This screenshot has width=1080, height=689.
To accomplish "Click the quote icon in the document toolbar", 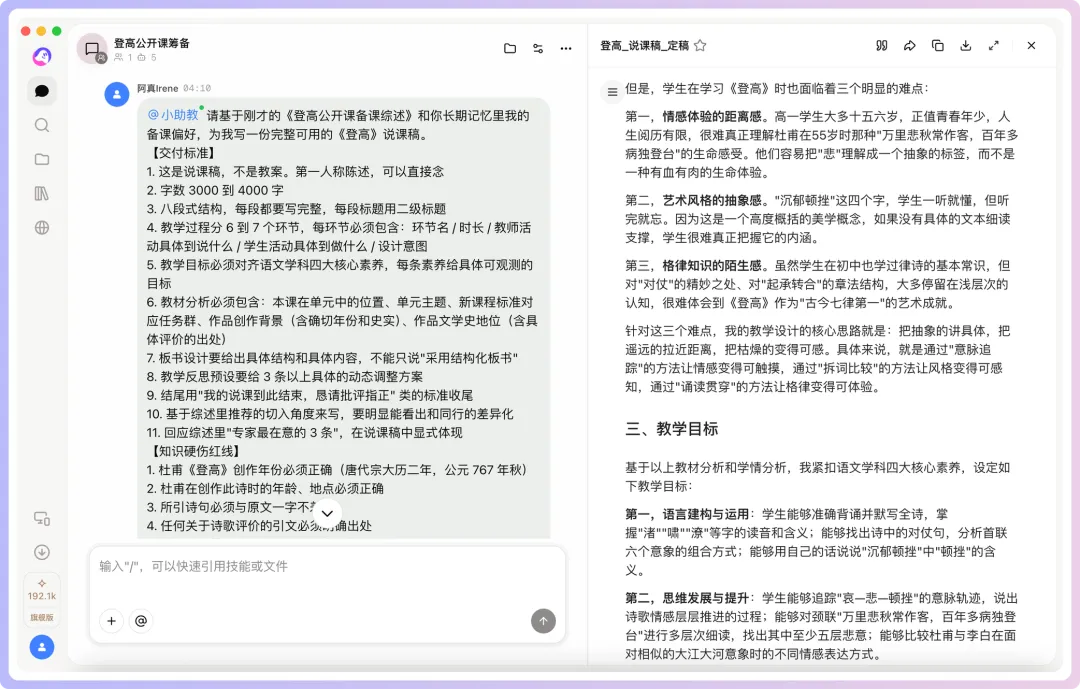I will pyautogui.click(x=882, y=45).
